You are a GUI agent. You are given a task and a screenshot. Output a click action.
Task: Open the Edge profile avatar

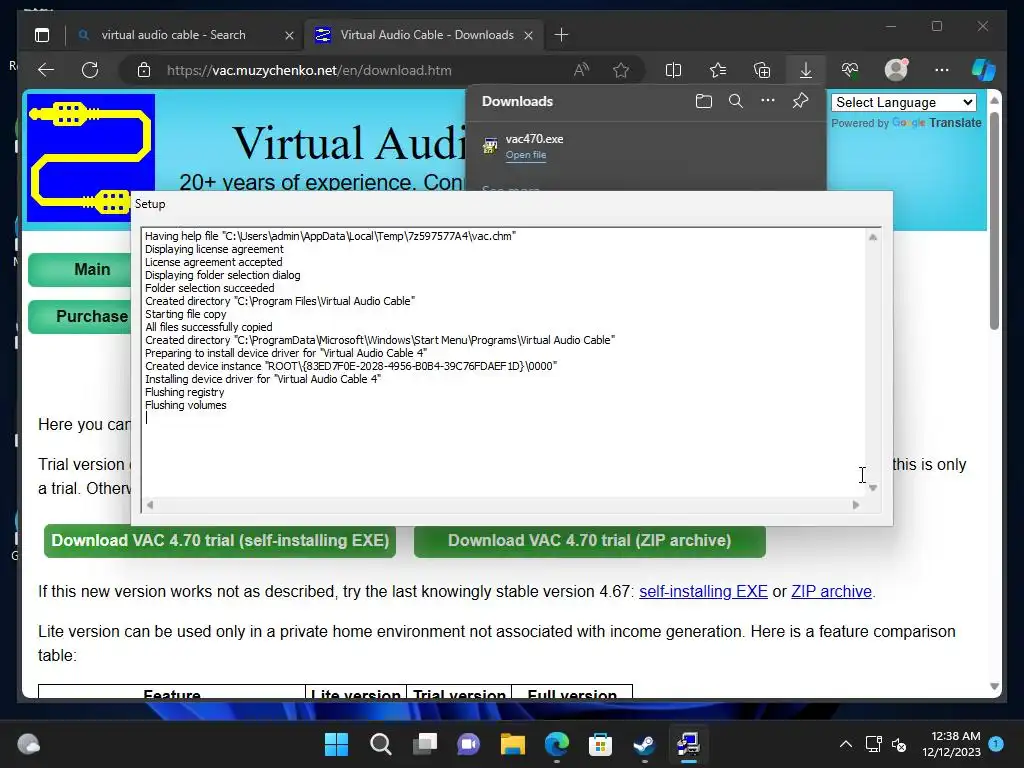click(896, 70)
